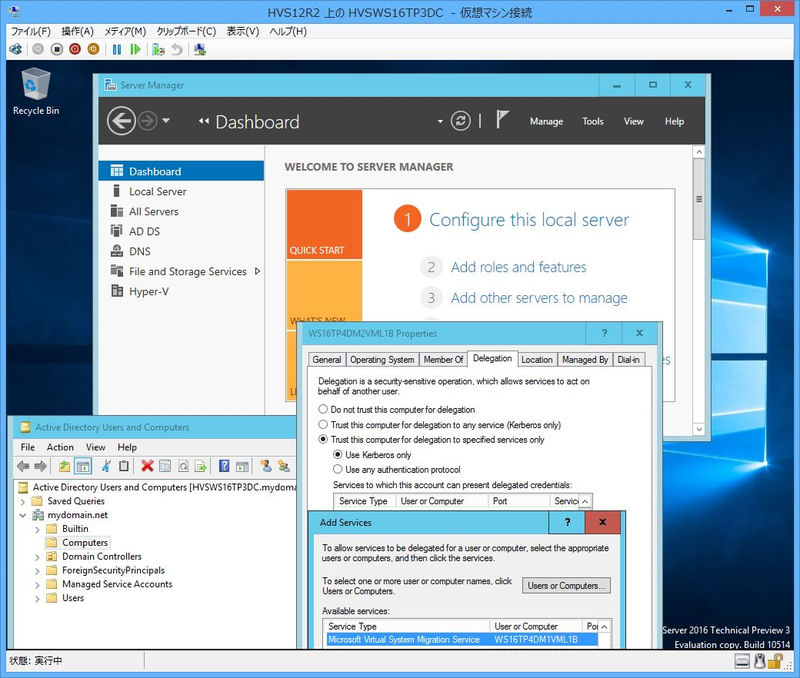Click the Ctrl+Alt+Del icon in VM toolbar

[16, 49]
